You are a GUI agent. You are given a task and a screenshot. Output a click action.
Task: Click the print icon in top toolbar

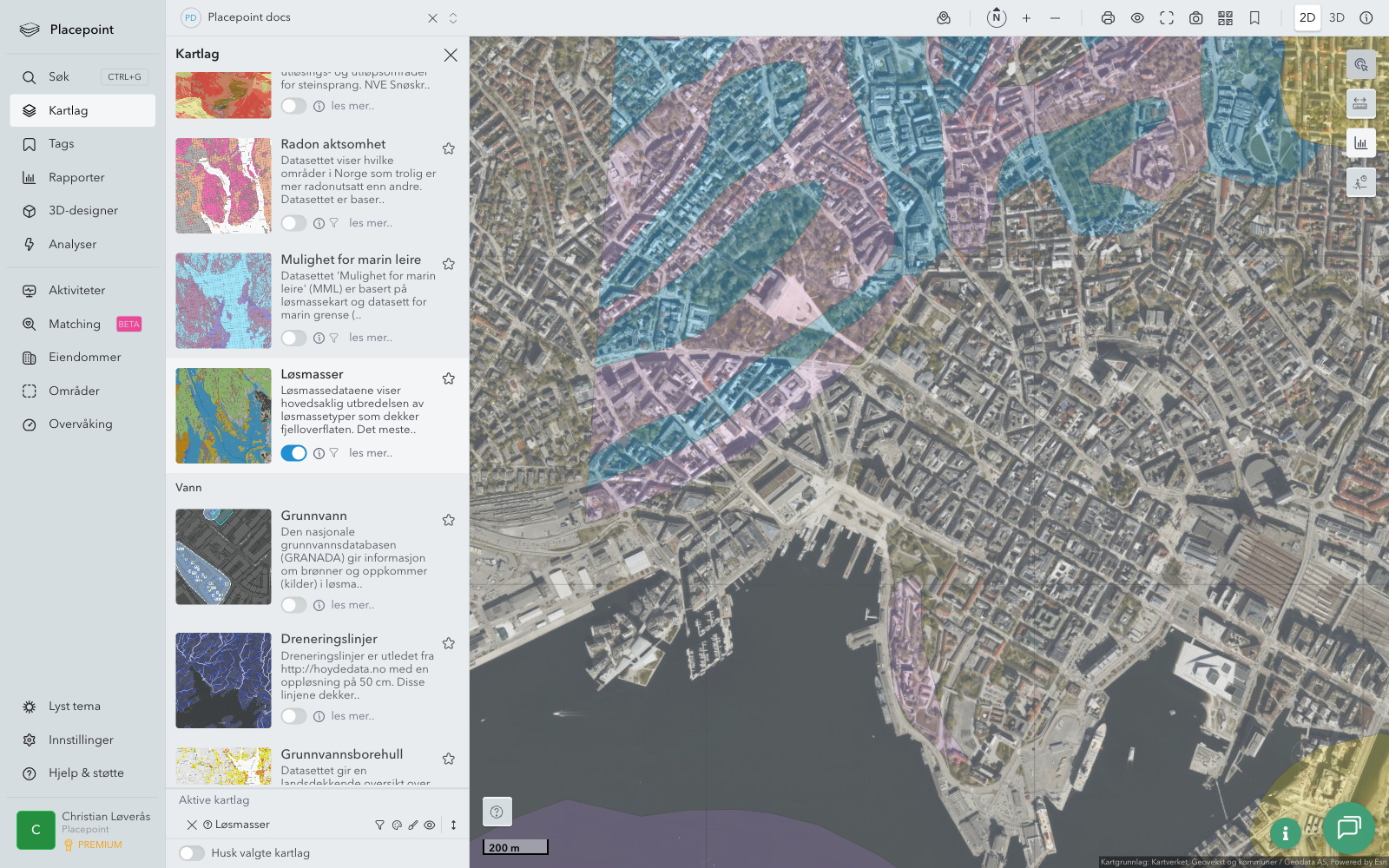click(x=1108, y=17)
